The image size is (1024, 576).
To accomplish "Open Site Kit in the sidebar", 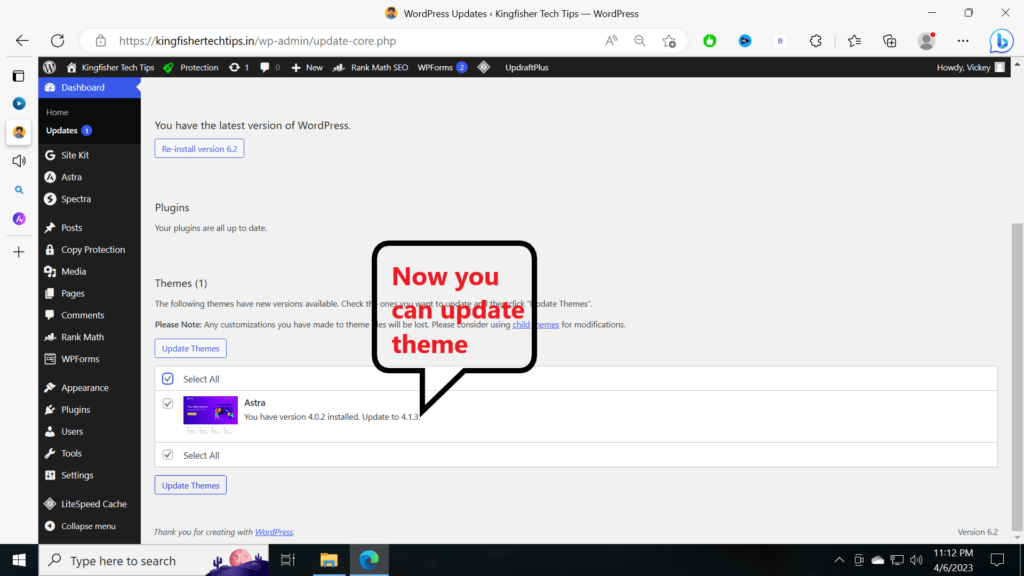I will coord(89,155).
